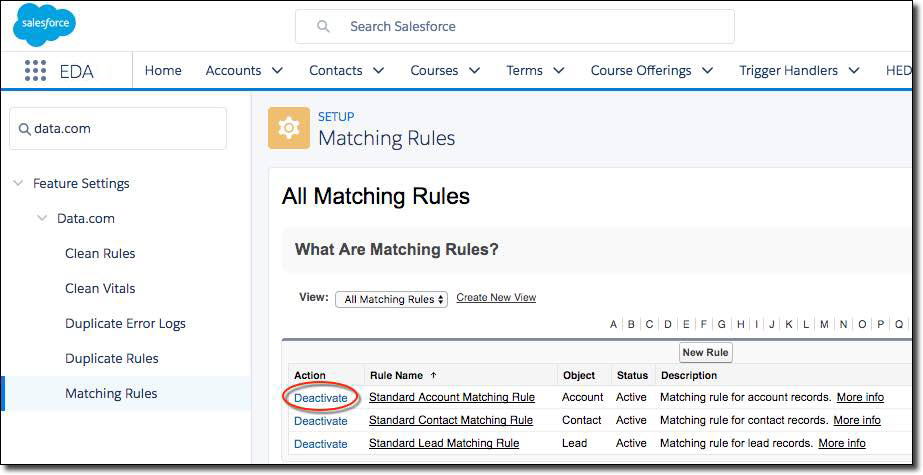
Task: Click the Setup gear icon beside Matching Rules
Action: tap(288, 128)
